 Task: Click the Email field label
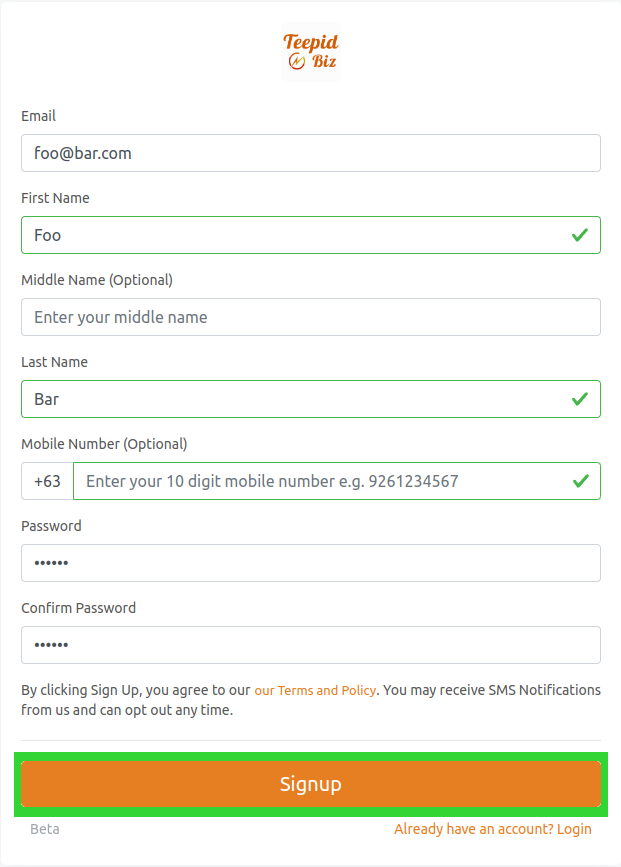click(39, 116)
